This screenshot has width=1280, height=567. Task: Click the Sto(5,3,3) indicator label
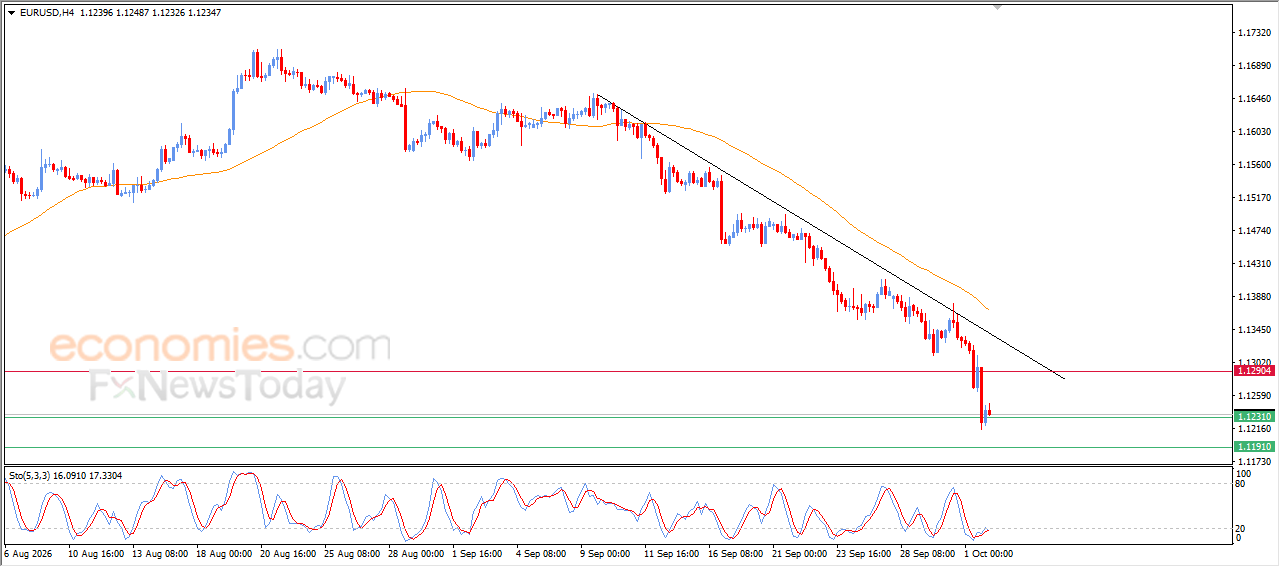tap(32, 475)
